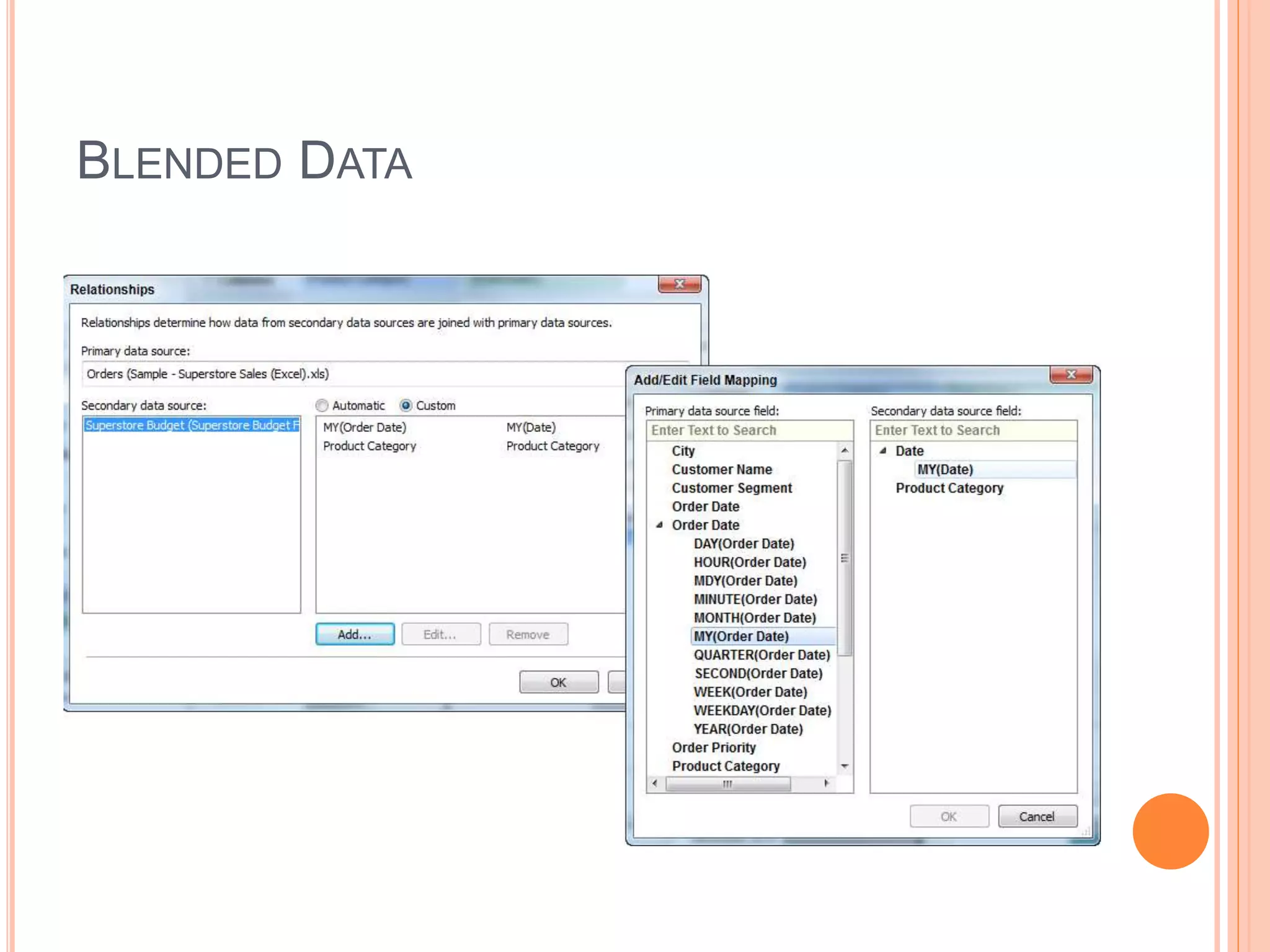
Task: Click the vertical scrollbar thumb in primary list
Action: (x=845, y=558)
